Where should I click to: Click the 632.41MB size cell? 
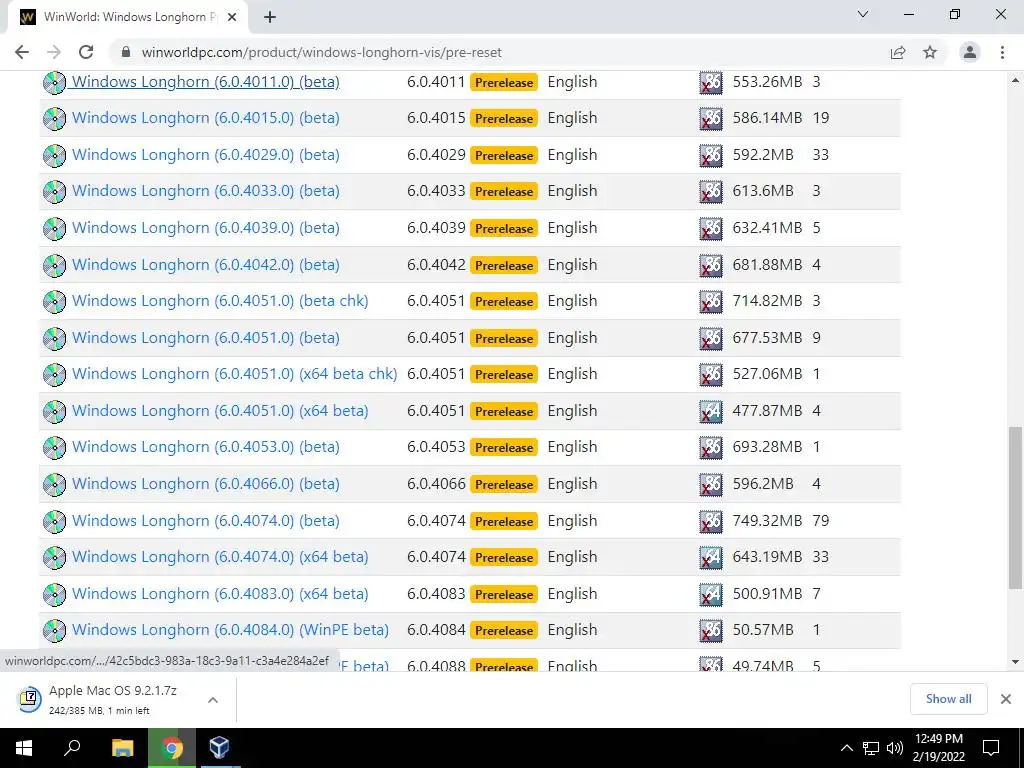(x=767, y=228)
